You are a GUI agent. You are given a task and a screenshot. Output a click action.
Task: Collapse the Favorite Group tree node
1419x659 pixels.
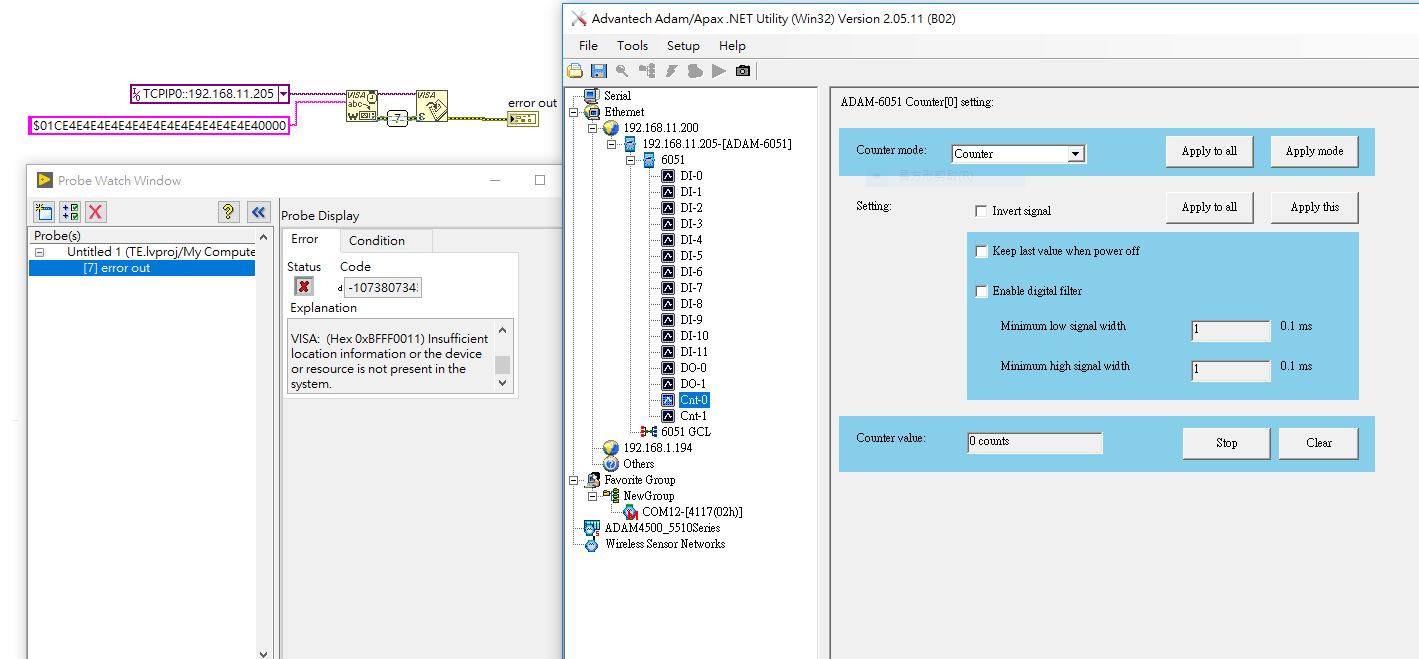(574, 480)
